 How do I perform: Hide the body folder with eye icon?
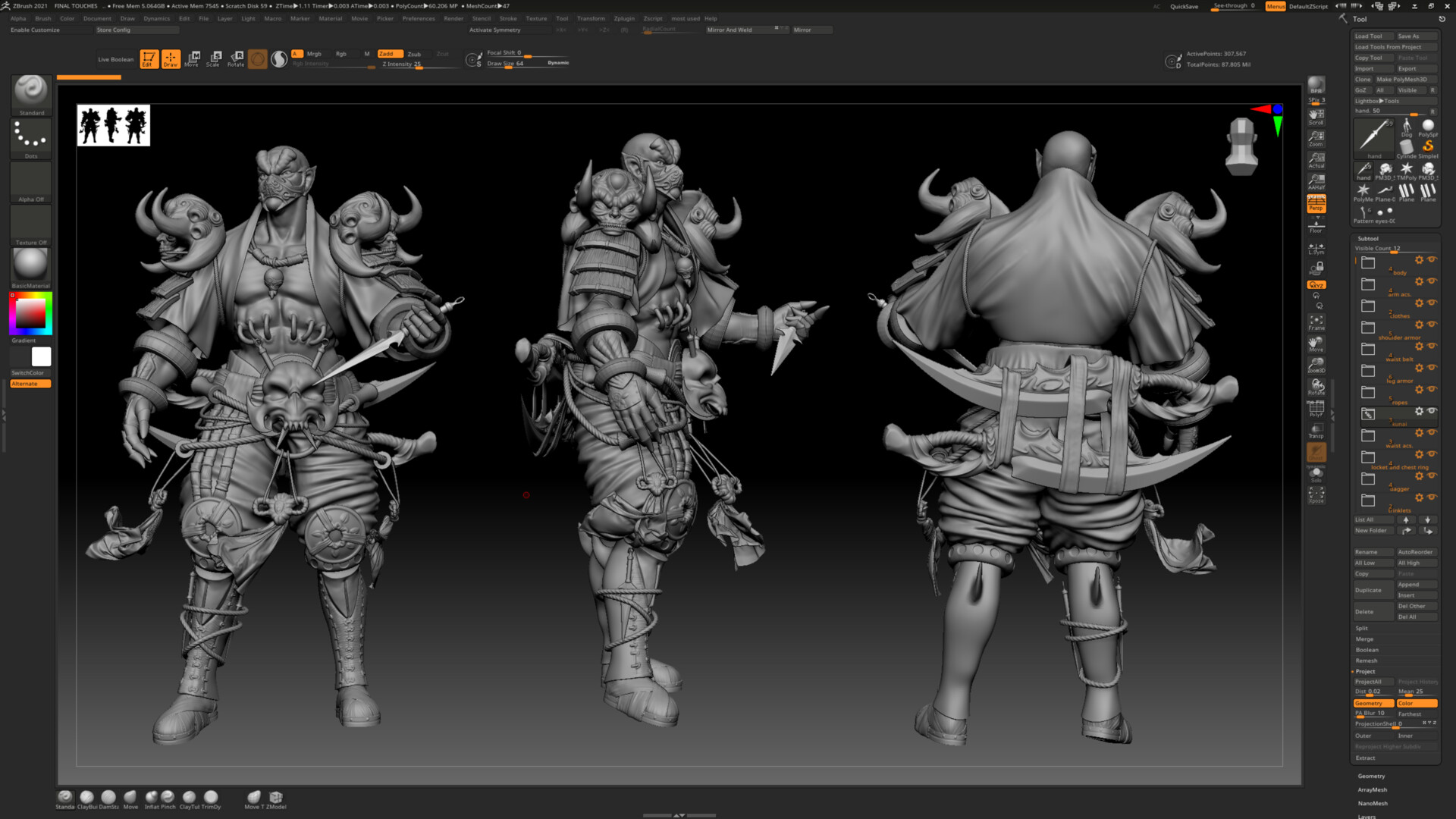1432,259
